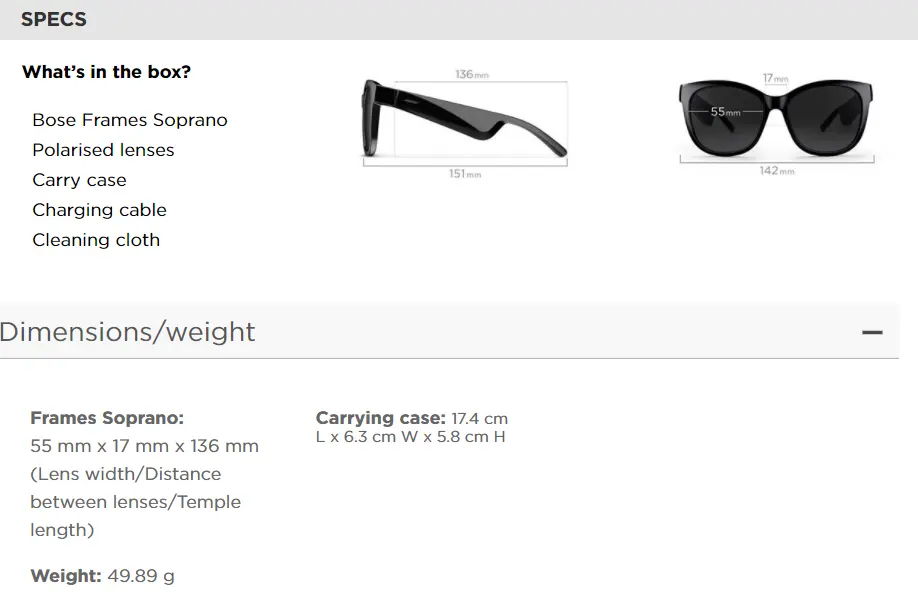This screenshot has height=607, width=918.
Task: Click the side-view sunglasses image
Action: click(x=463, y=120)
